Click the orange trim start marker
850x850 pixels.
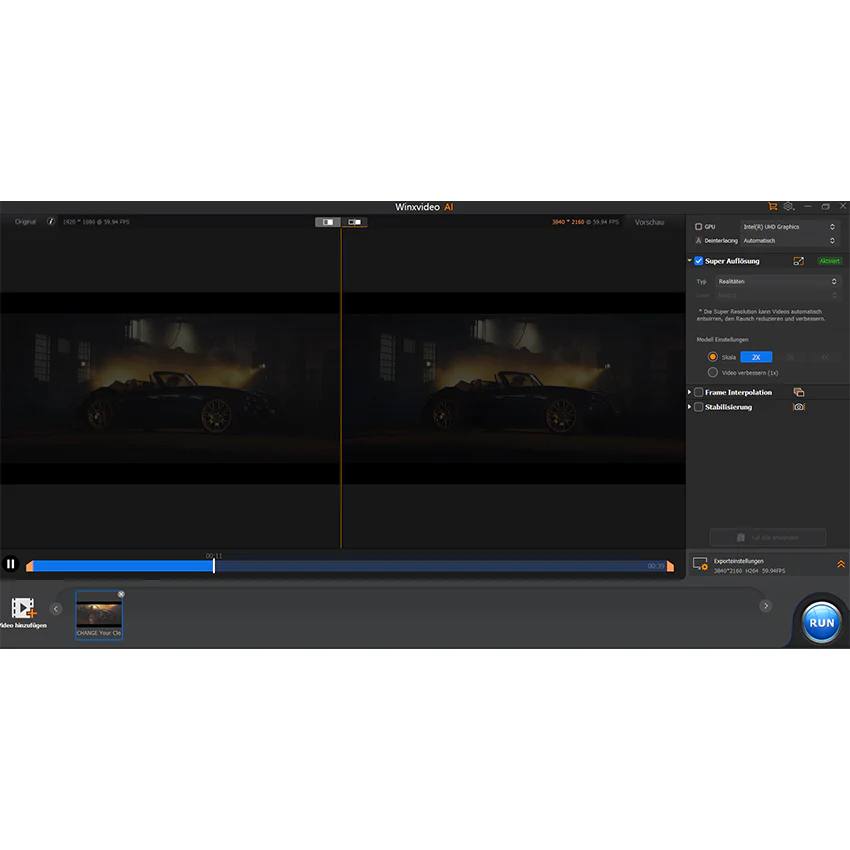(29, 566)
